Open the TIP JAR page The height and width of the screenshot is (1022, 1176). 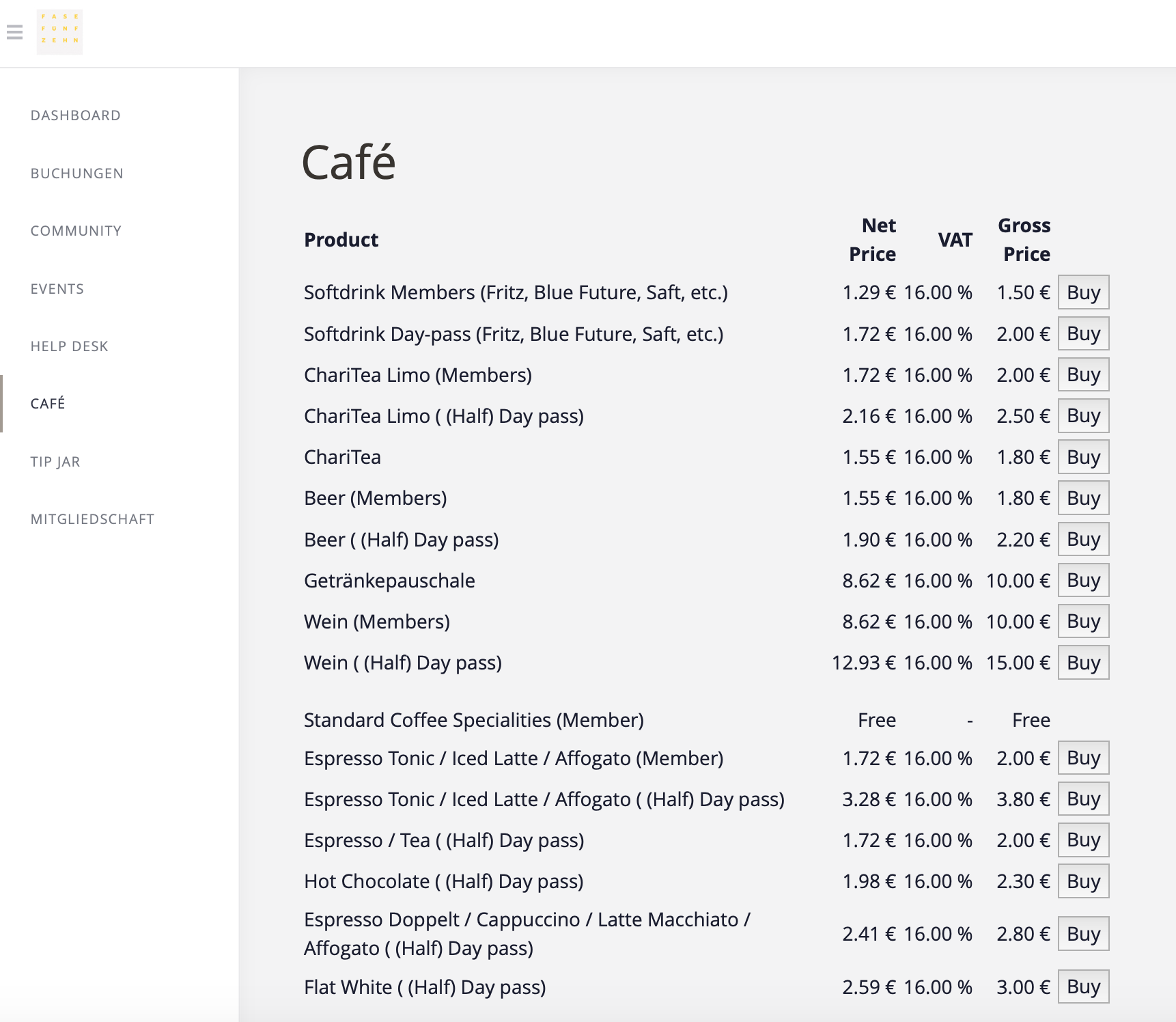(55, 461)
